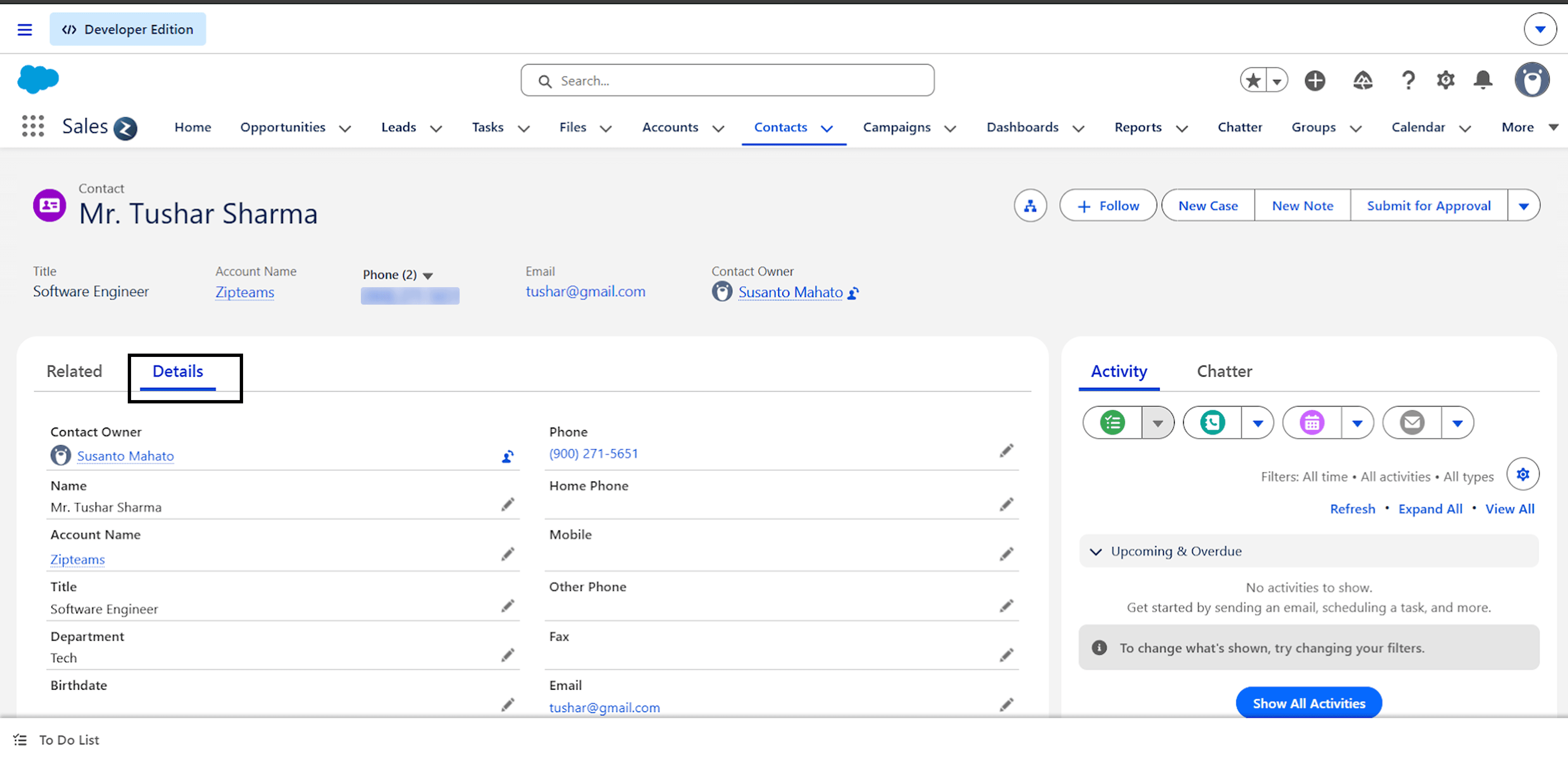1568x757 pixels.
Task: Open more actions dropdown beside Submit for Approval
Action: pos(1524,206)
